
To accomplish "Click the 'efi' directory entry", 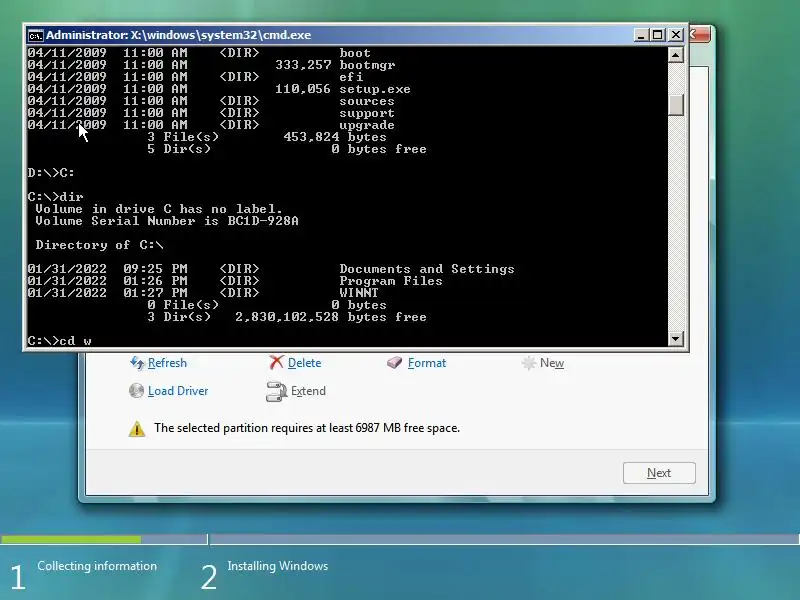I will [352, 77].
